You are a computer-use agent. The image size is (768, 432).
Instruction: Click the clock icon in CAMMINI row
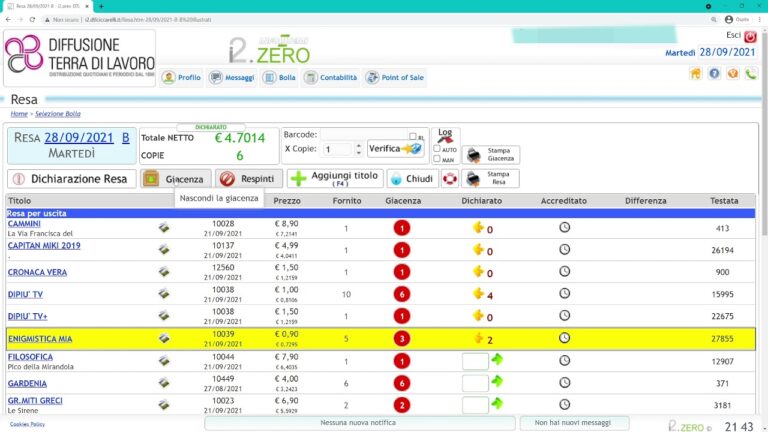(564, 227)
